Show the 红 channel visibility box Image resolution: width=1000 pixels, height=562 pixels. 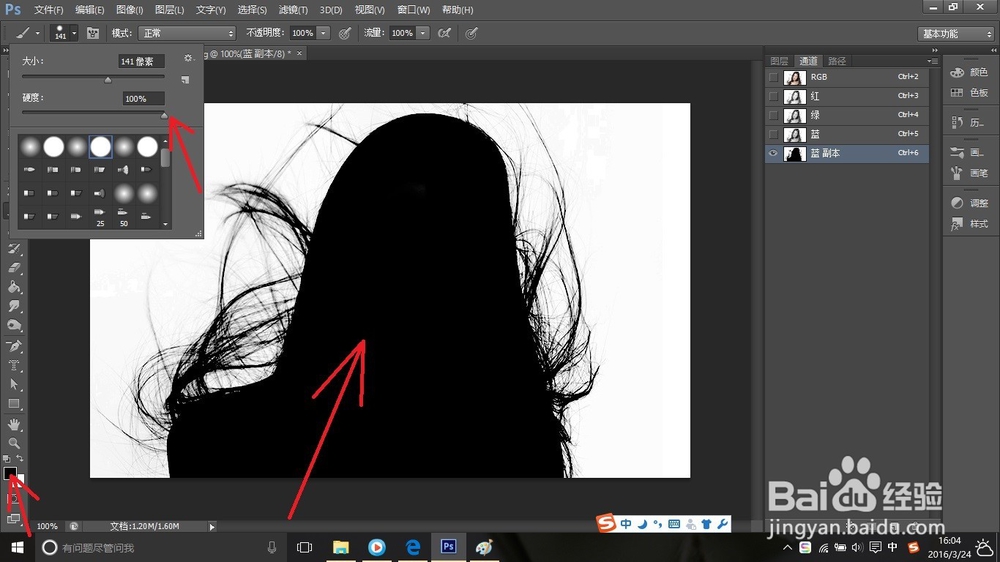point(773,96)
